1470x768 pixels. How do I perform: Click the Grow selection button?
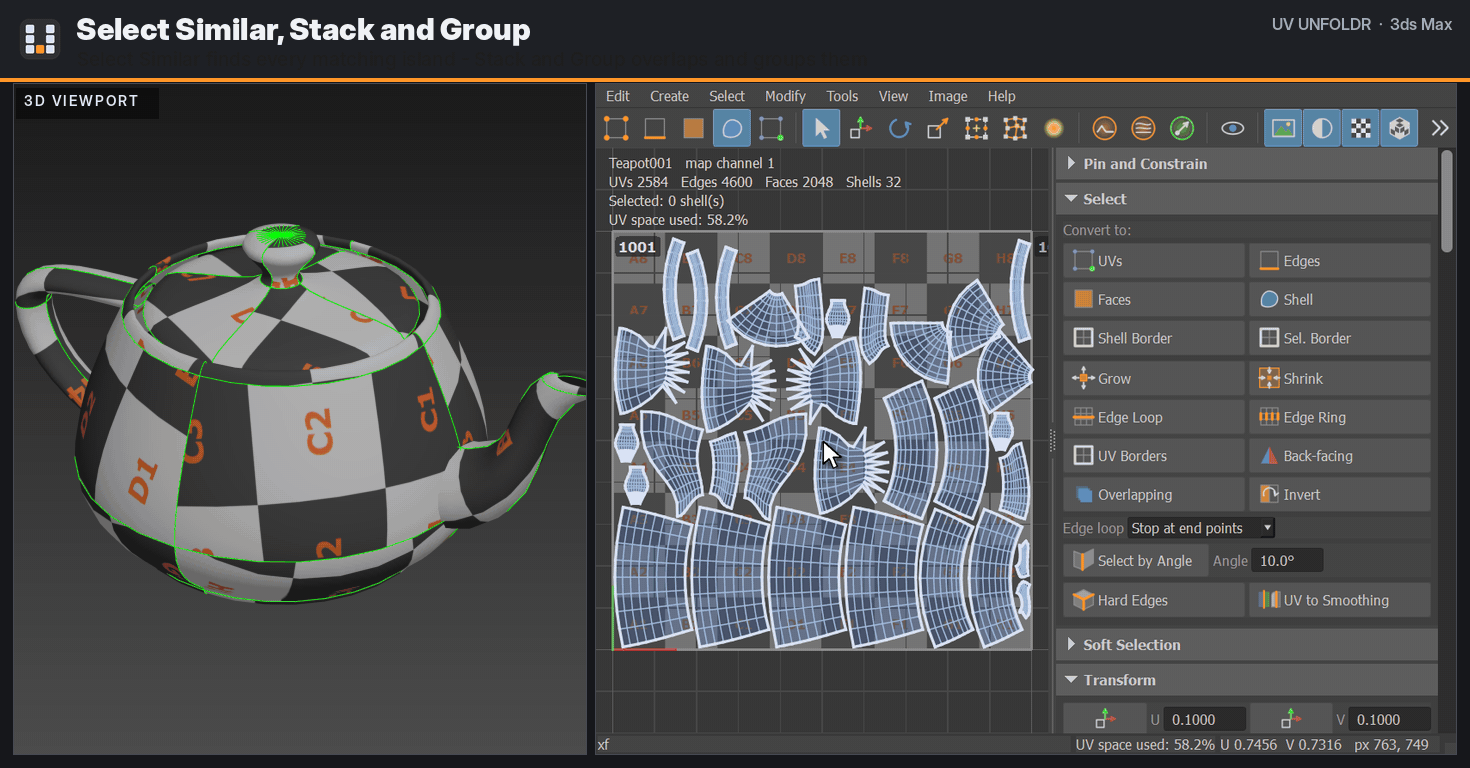pos(1154,379)
